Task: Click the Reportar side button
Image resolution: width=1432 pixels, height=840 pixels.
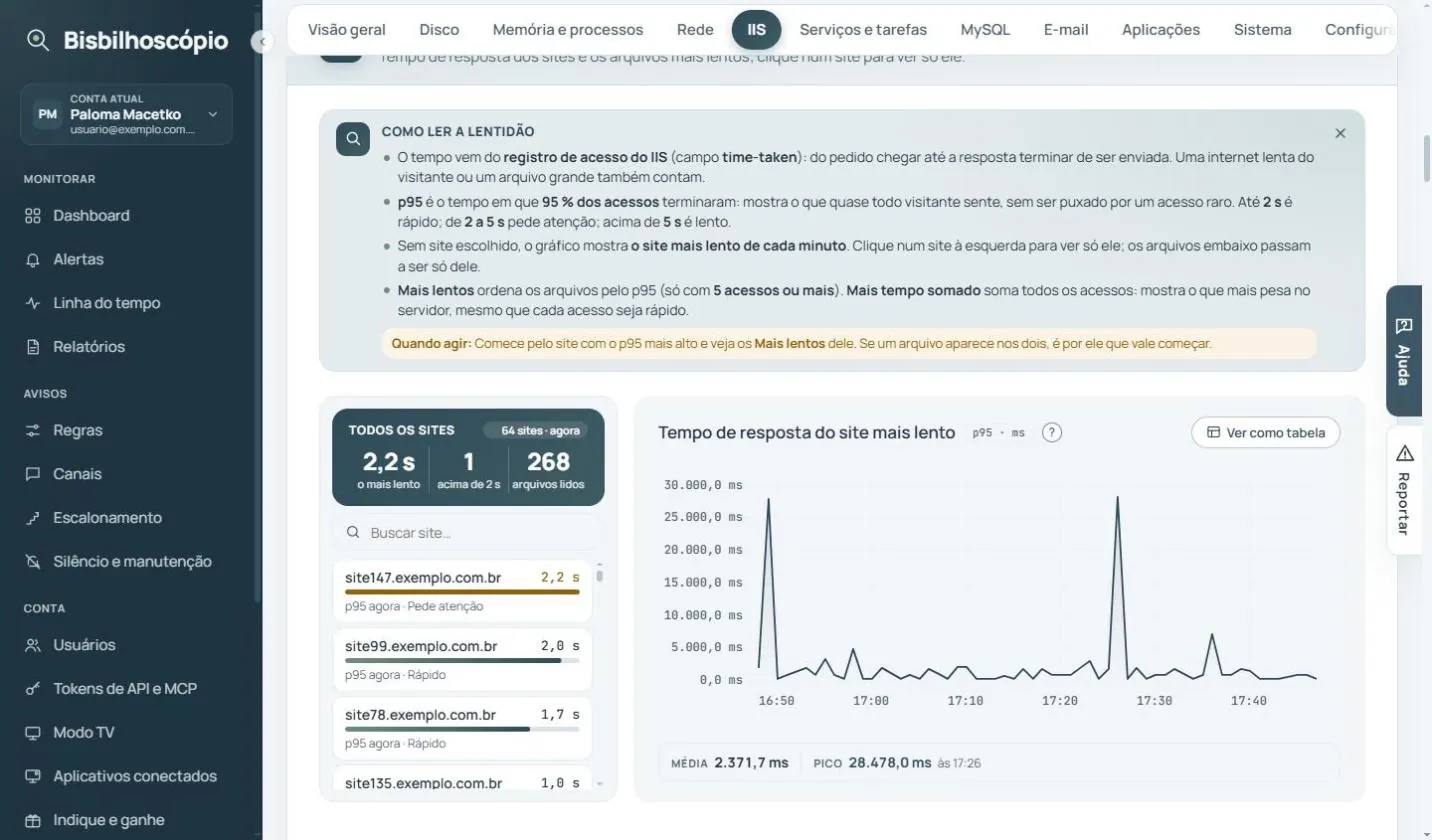Action: point(1404,489)
